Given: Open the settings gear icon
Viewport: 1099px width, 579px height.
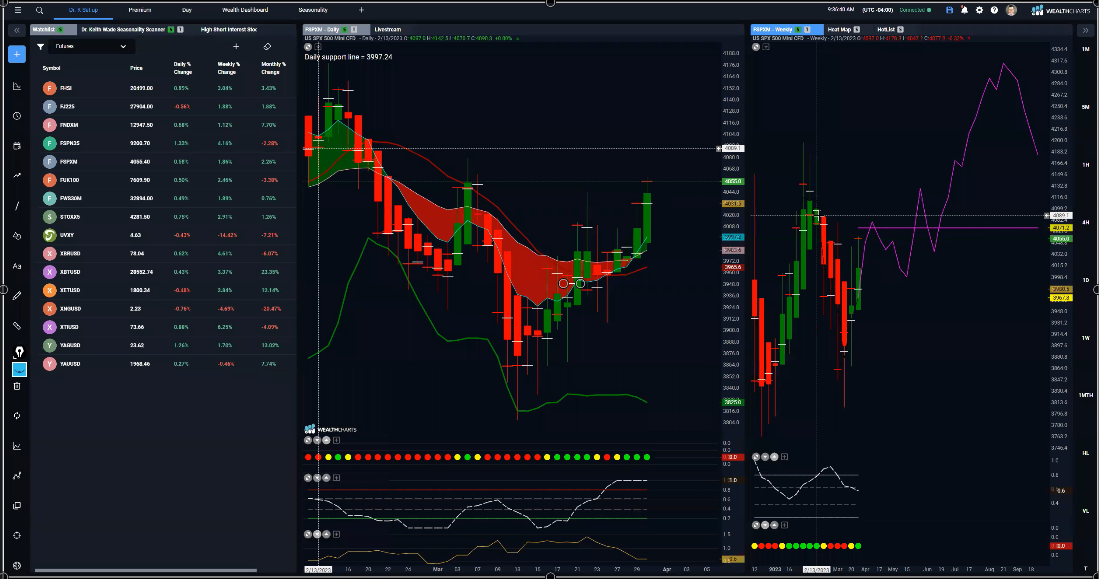Looking at the screenshot, I should pos(979,11).
